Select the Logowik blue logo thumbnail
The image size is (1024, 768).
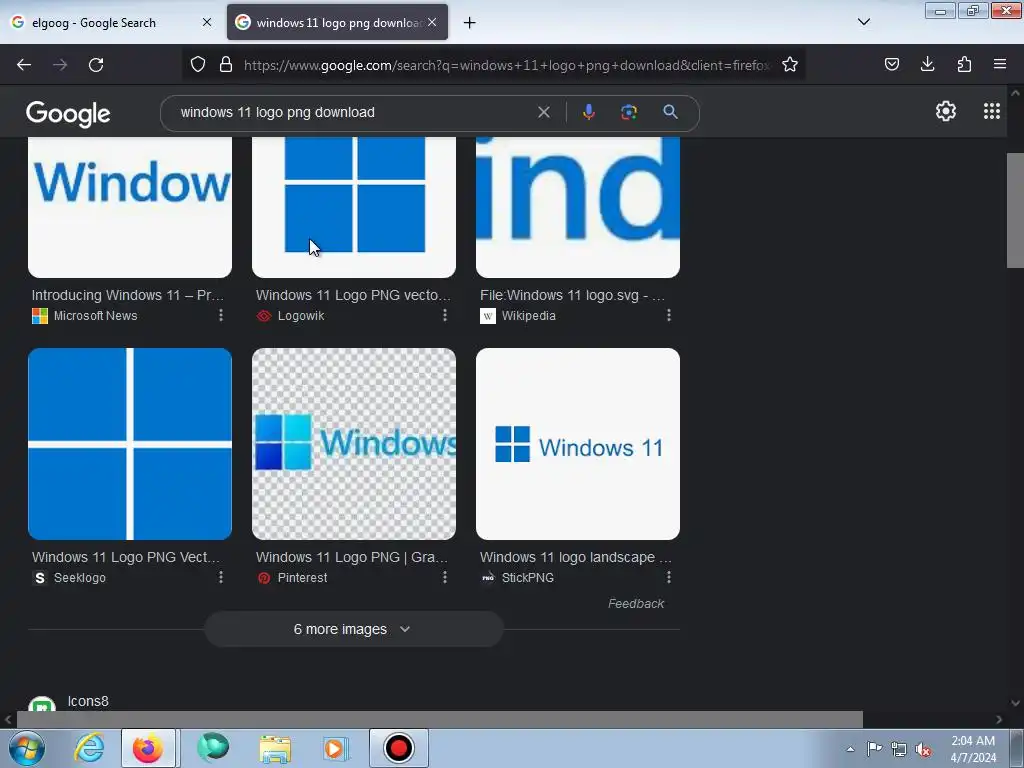click(354, 207)
